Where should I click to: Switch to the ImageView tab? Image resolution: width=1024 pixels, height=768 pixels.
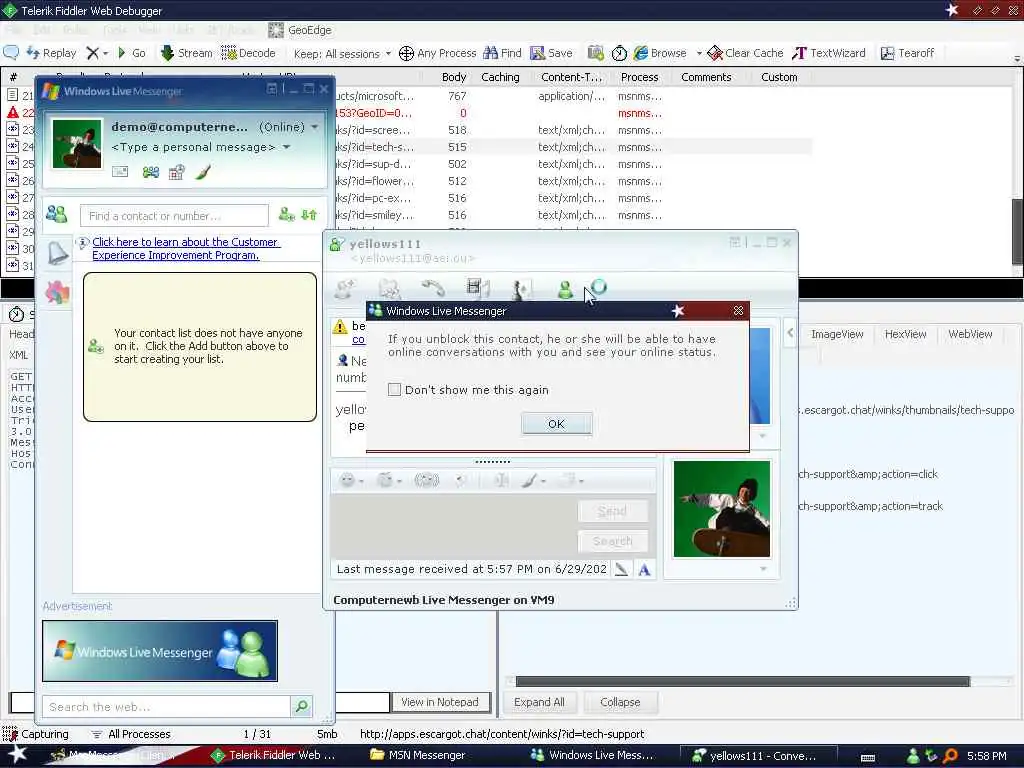(x=837, y=334)
